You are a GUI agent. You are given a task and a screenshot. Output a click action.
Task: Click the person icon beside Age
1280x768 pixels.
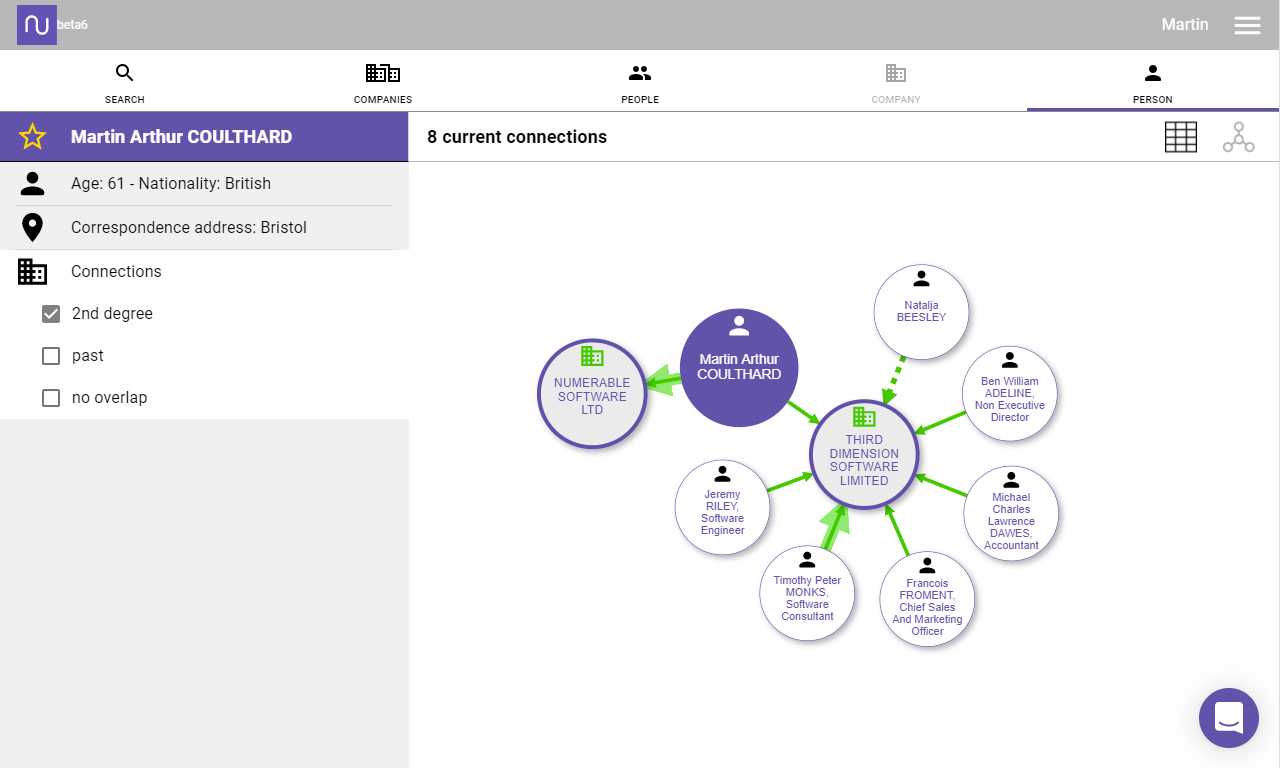coord(33,184)
